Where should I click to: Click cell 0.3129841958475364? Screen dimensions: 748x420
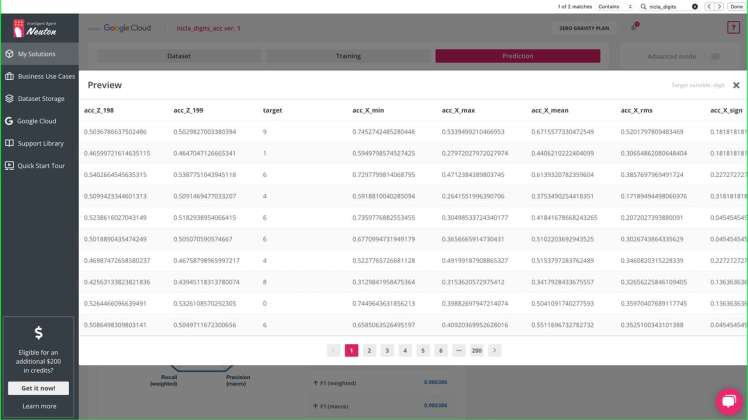click(384, 282)
